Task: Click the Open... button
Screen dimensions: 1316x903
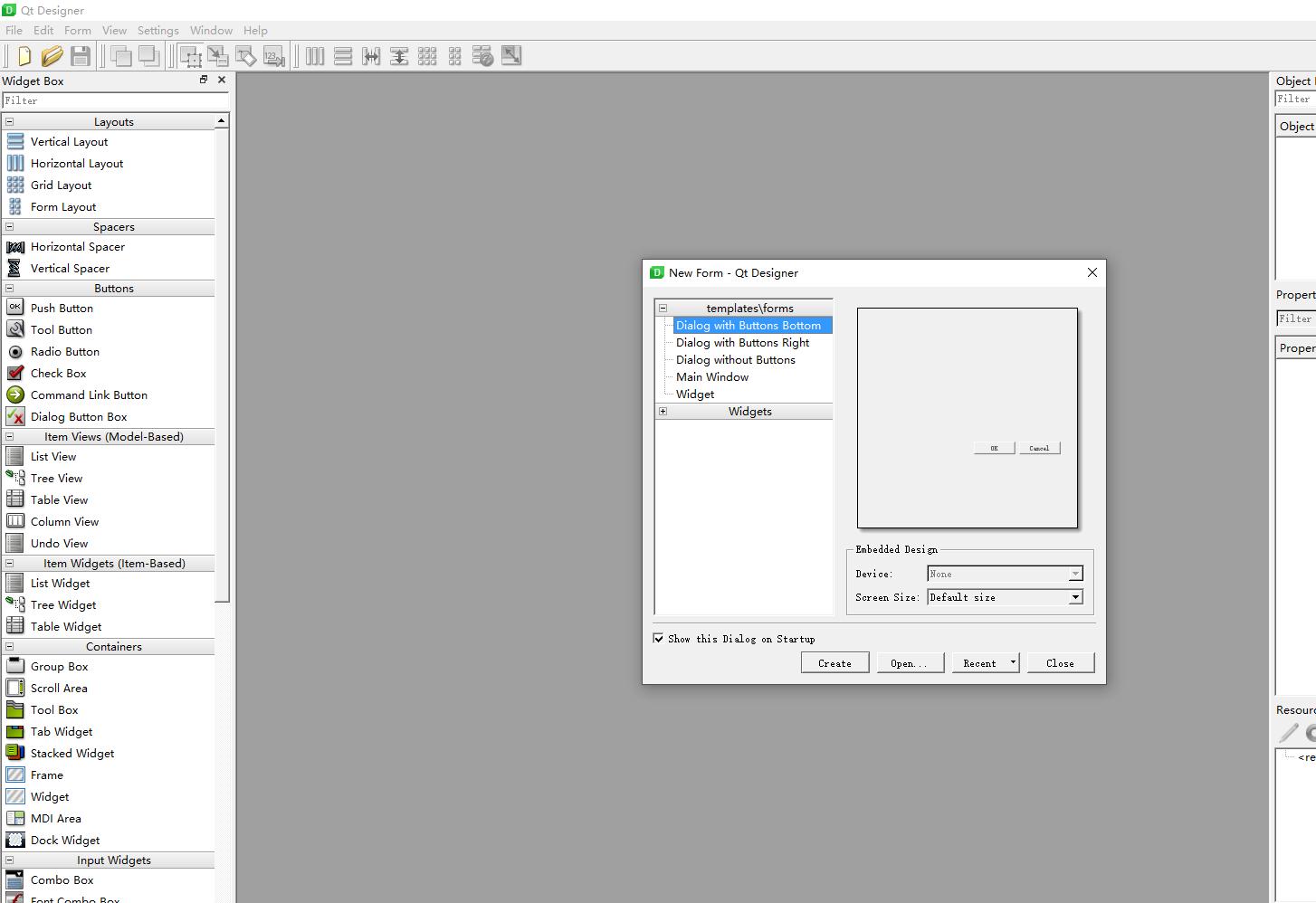Action: [x=910, y=662]
